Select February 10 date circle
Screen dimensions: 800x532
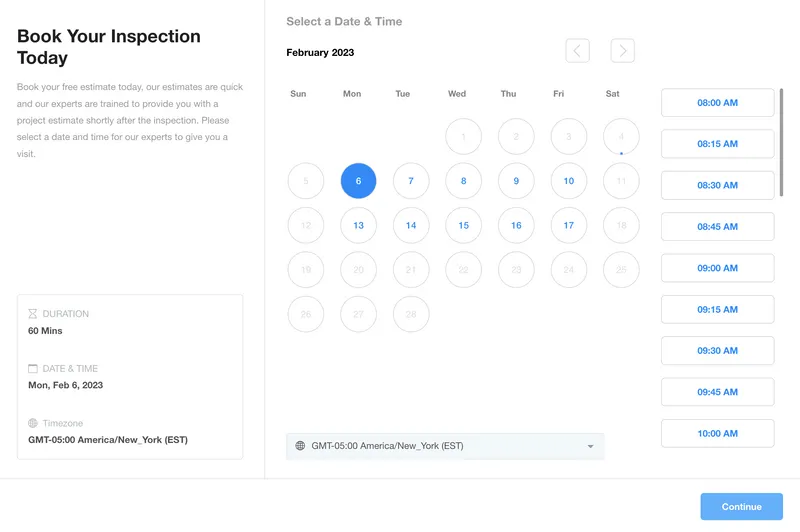coord(568,181)
